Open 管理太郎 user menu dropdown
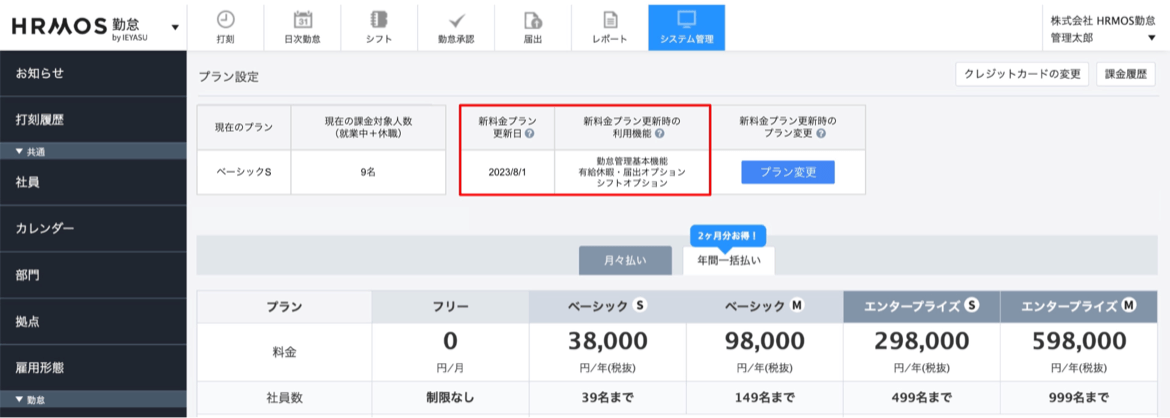Screen dimensions: 1170x418 [x=1151, y=38]
